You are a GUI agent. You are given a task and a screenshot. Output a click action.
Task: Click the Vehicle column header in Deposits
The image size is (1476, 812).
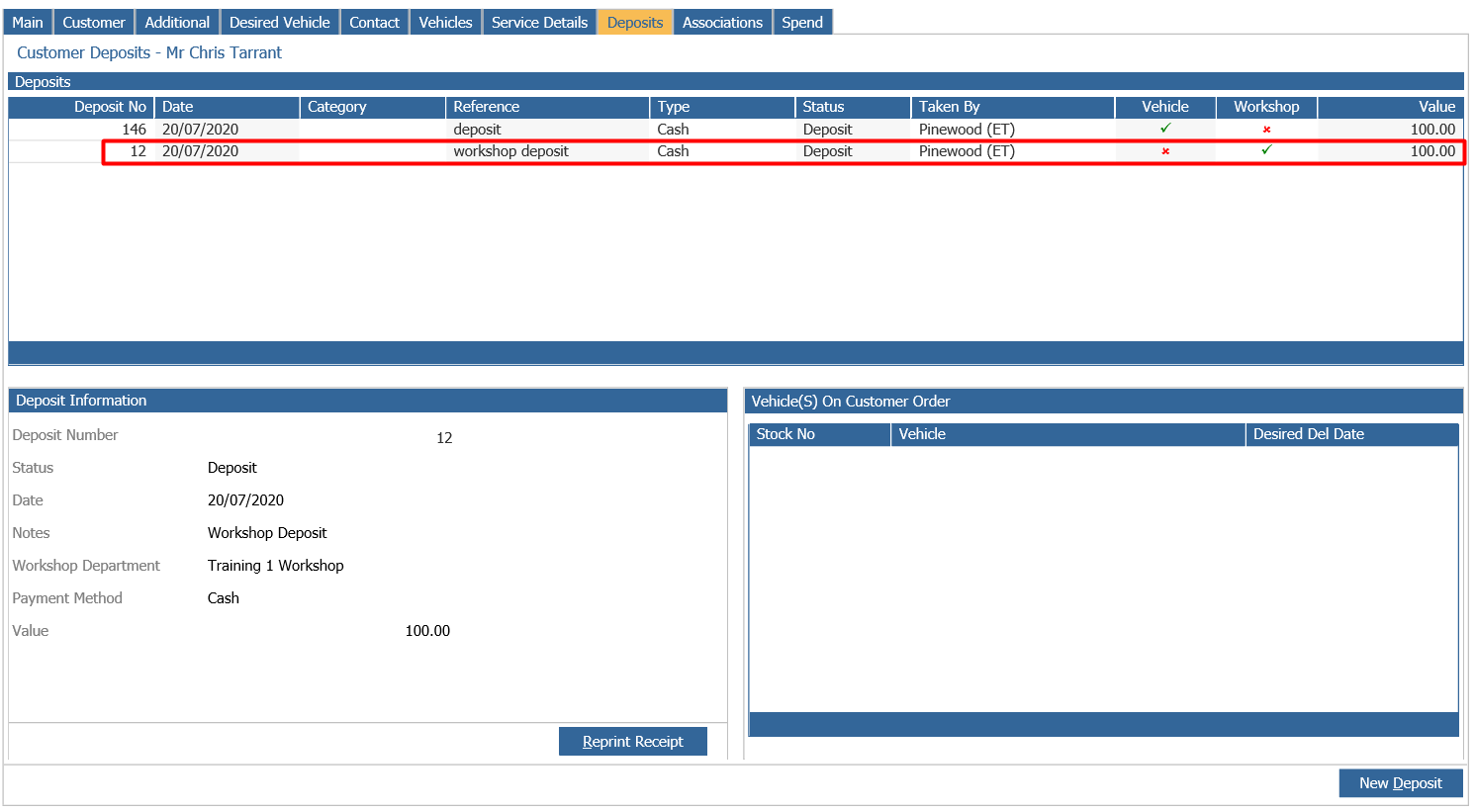[x=1165, y=107]
